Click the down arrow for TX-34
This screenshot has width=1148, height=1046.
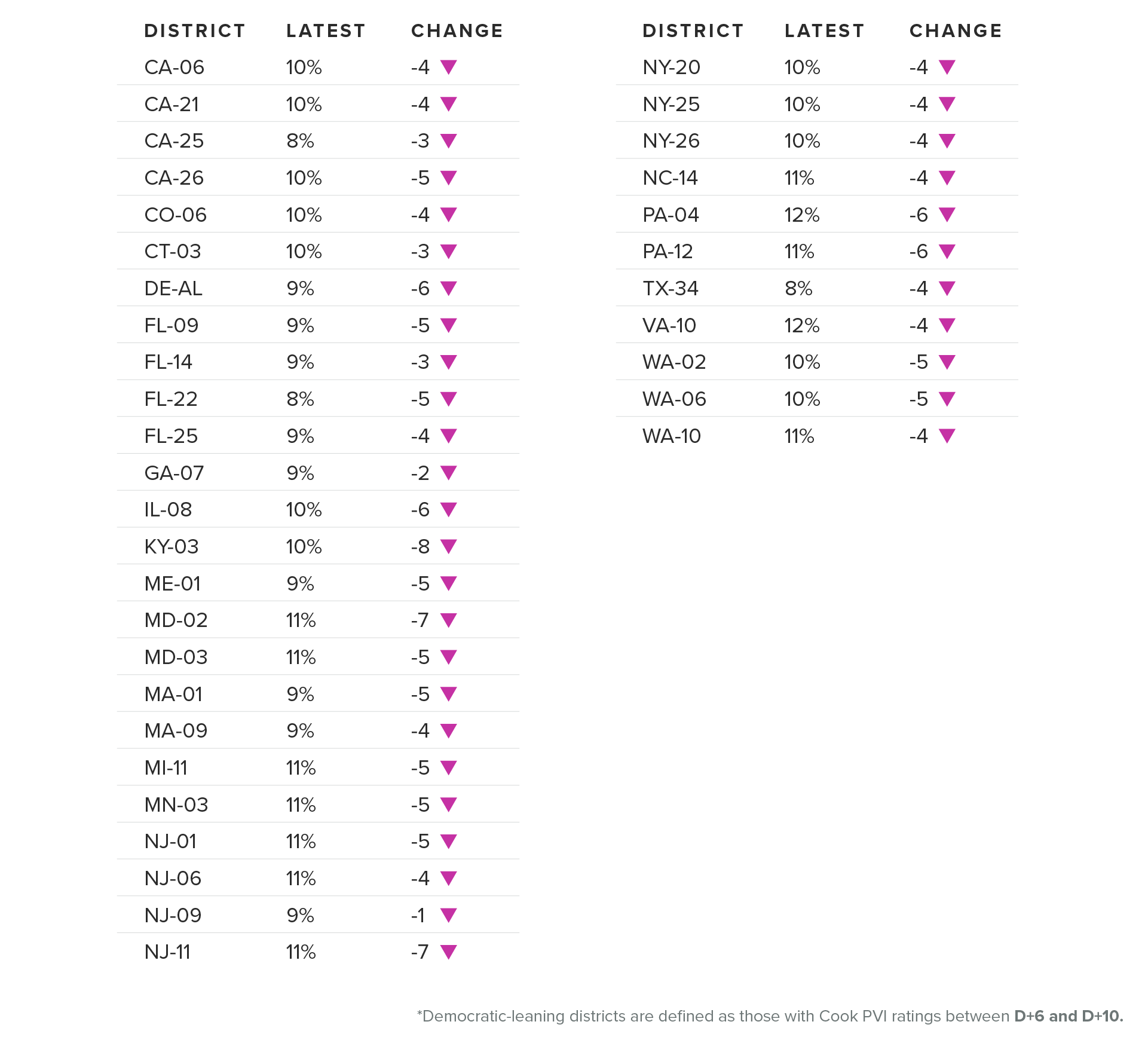click(947, 288)
